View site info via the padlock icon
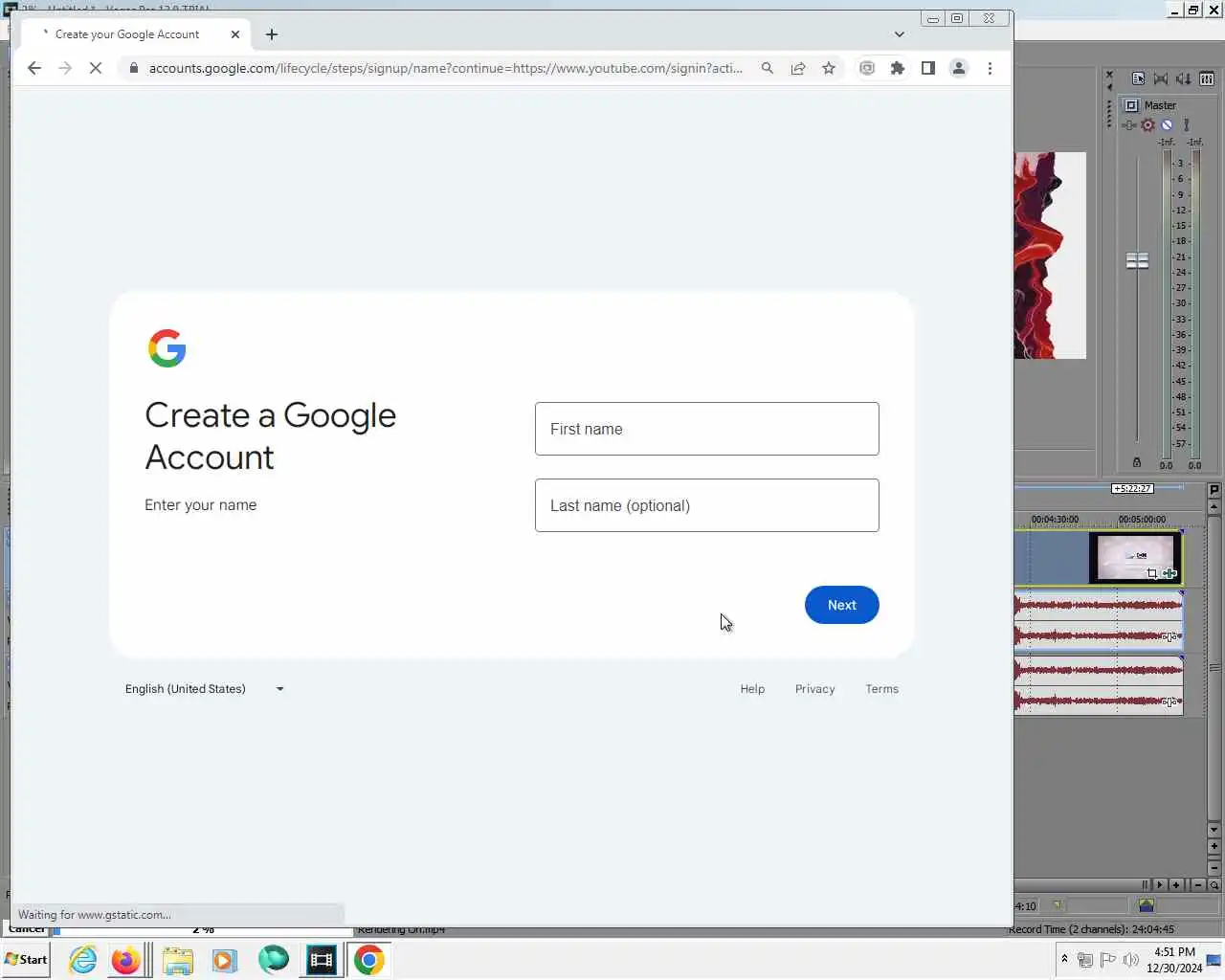 tap(133, 68)
